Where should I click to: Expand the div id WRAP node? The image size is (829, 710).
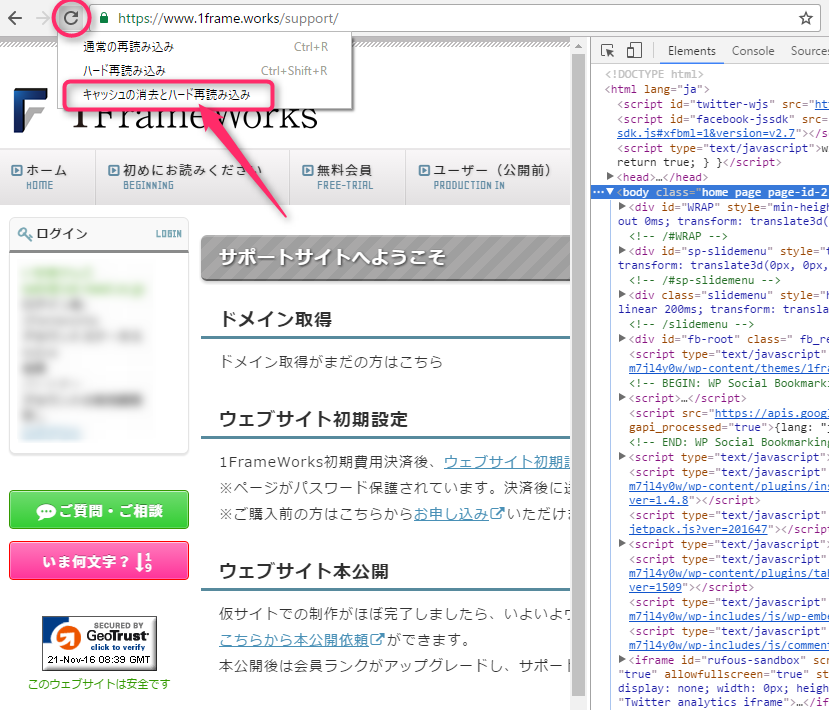(x=622, y=206)
